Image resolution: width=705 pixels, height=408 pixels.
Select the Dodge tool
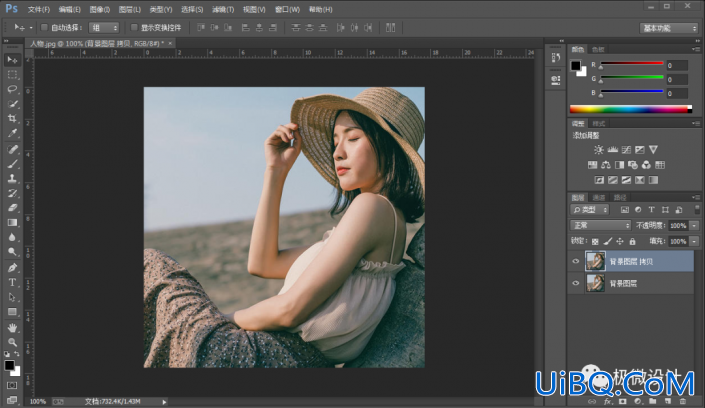pos(12,252)
